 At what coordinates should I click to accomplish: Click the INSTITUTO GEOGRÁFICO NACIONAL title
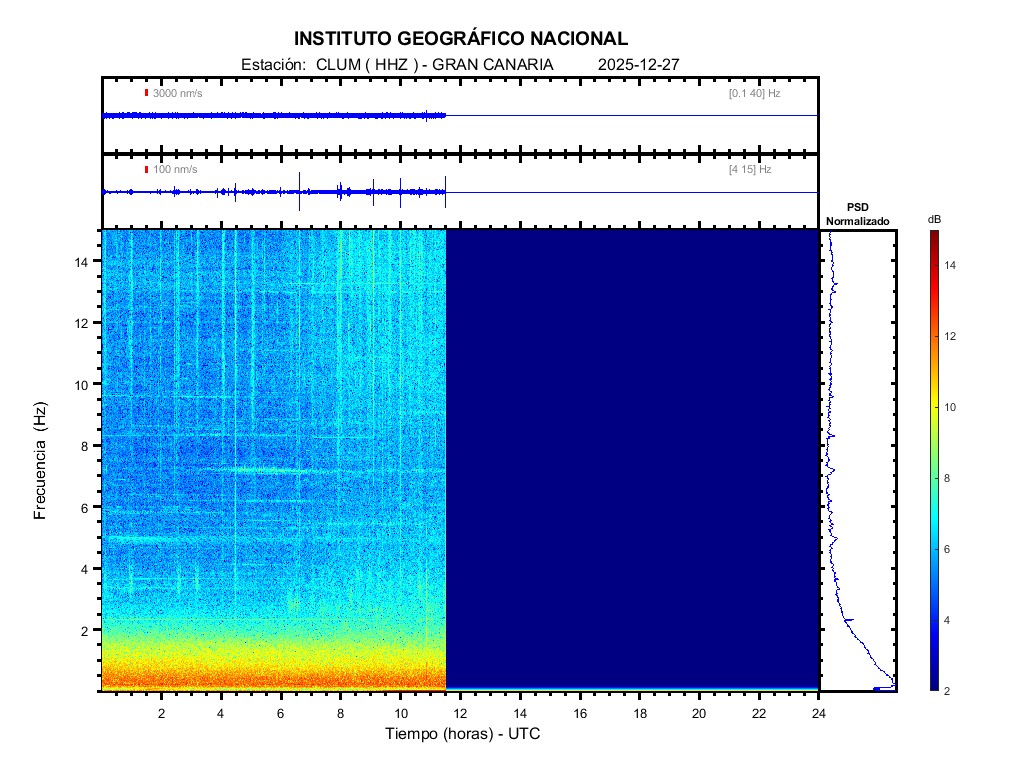(x=461, y=39)
